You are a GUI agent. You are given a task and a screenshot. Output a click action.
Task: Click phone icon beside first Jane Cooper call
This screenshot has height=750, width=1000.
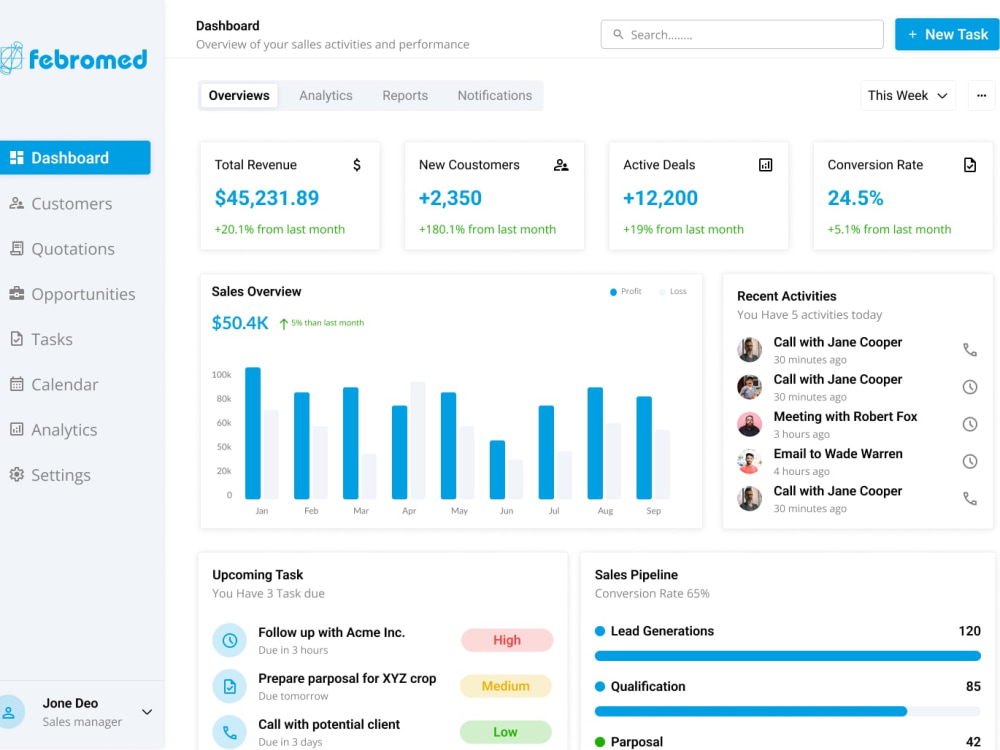pyautogui.click(x=969, y=349)
